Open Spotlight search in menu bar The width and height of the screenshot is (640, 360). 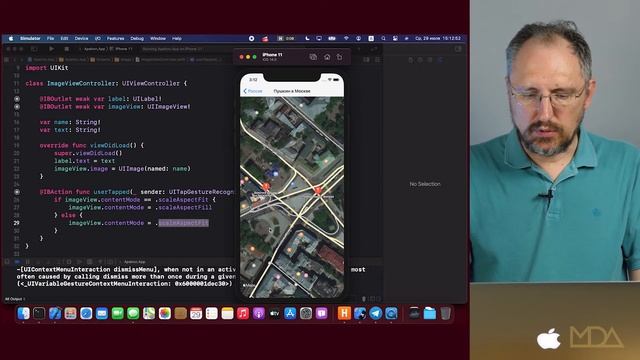(x=383, y=38)
